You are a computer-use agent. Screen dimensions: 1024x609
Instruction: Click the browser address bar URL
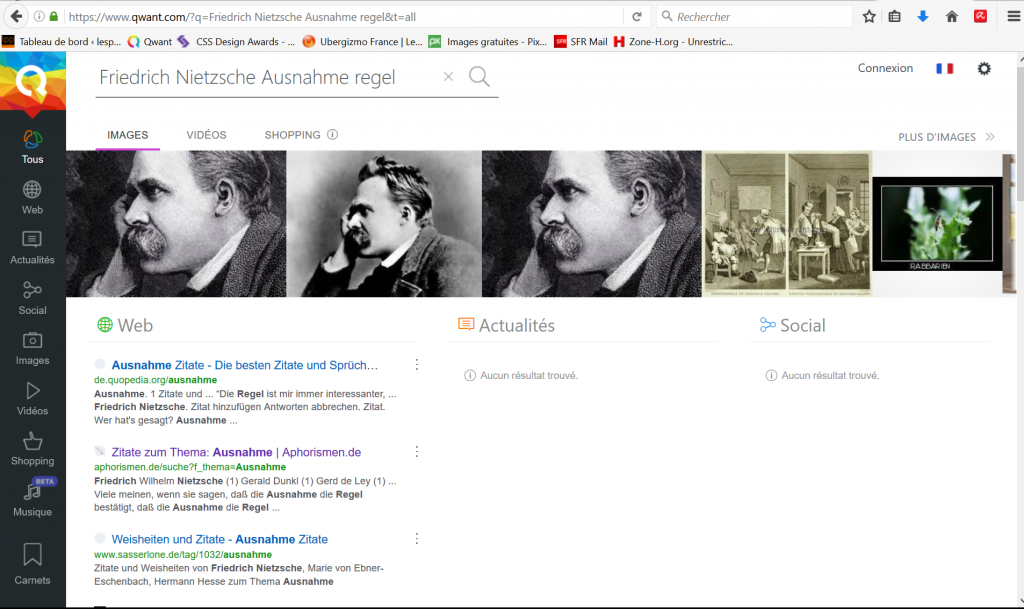click(343, 16)
